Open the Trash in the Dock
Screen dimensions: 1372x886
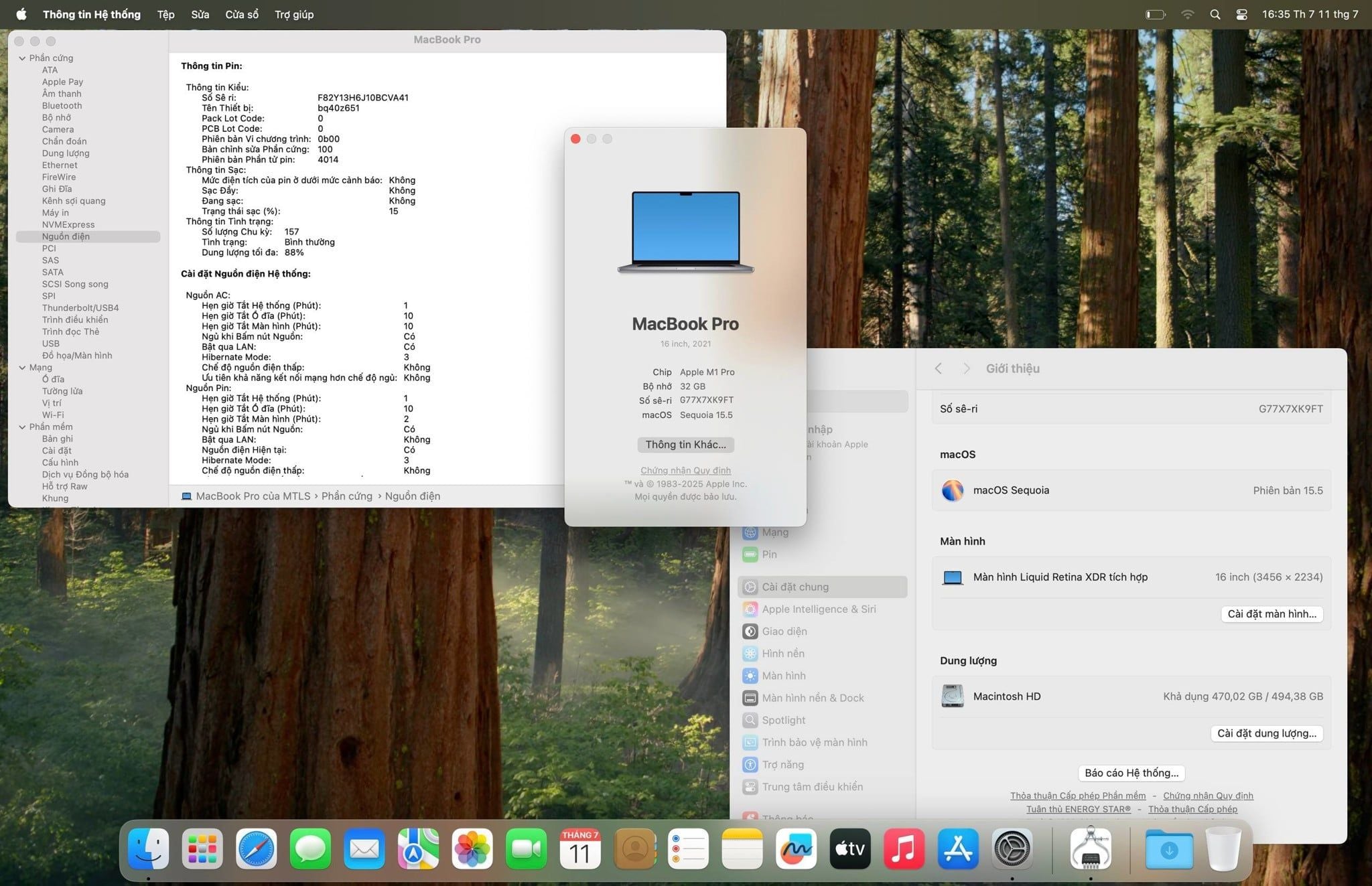pyautogui.click(x=1223, y=848)
